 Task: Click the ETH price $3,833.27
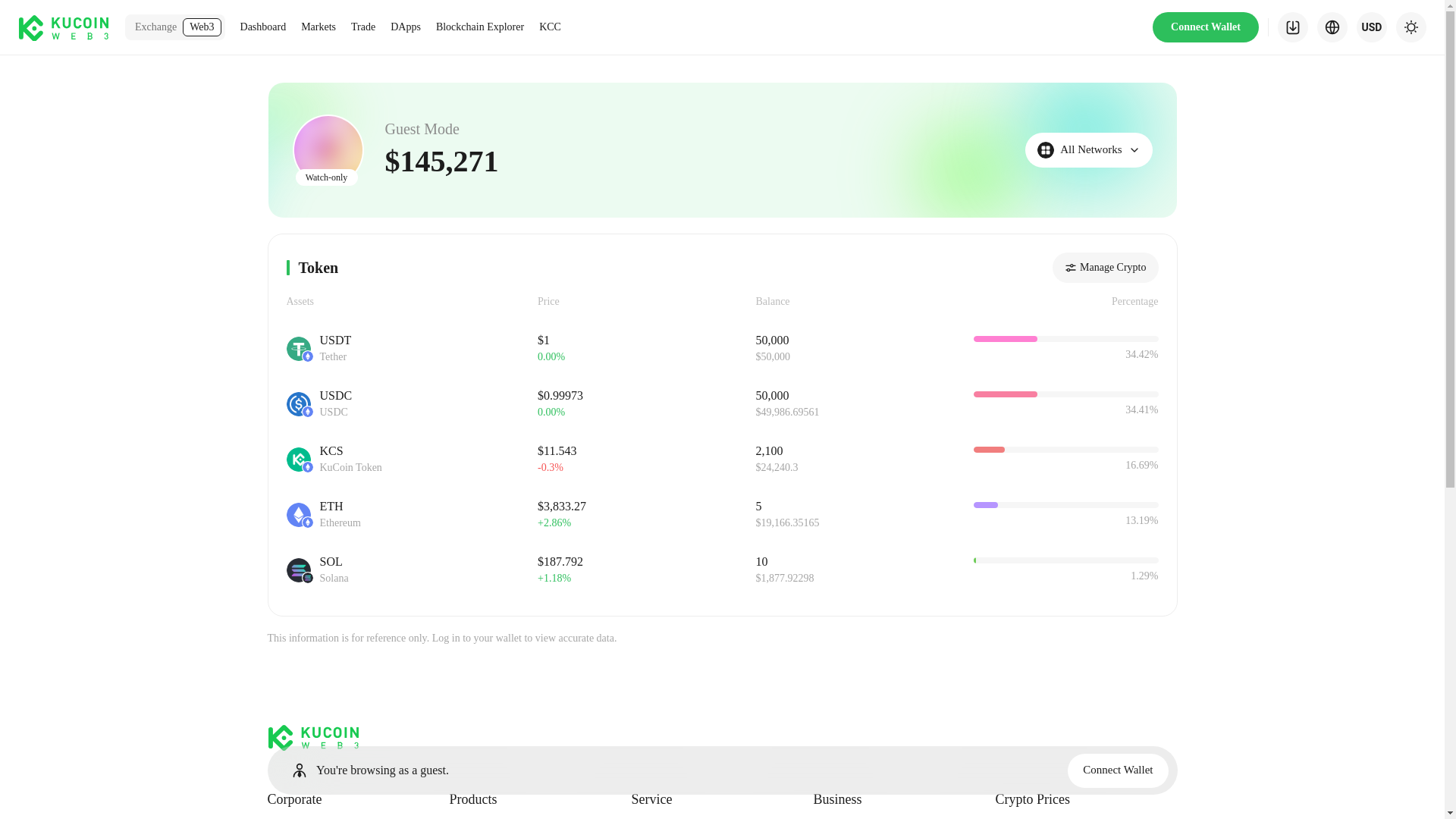[x=562, y=507]
